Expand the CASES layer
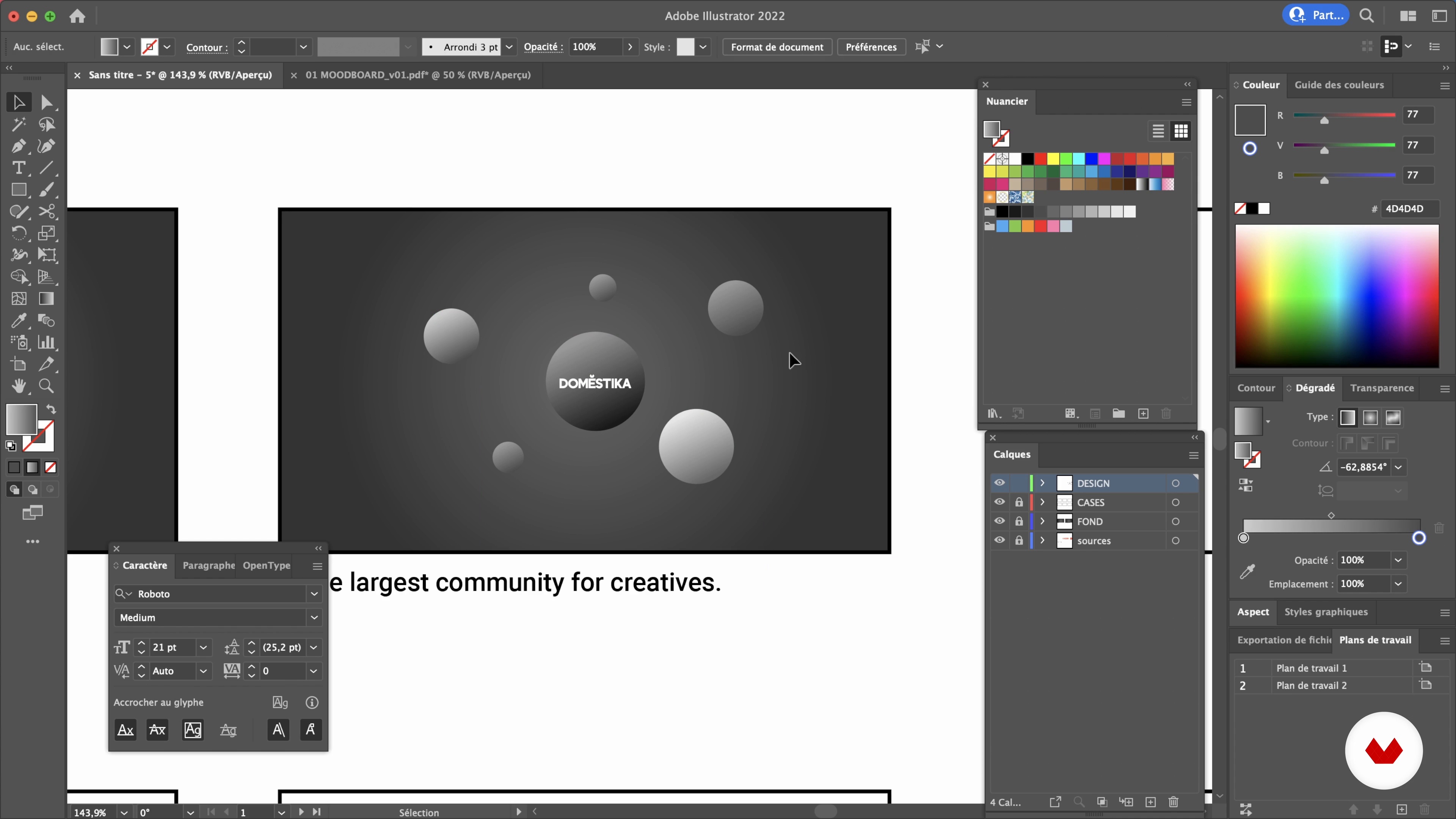 (x=1043, y=502)
